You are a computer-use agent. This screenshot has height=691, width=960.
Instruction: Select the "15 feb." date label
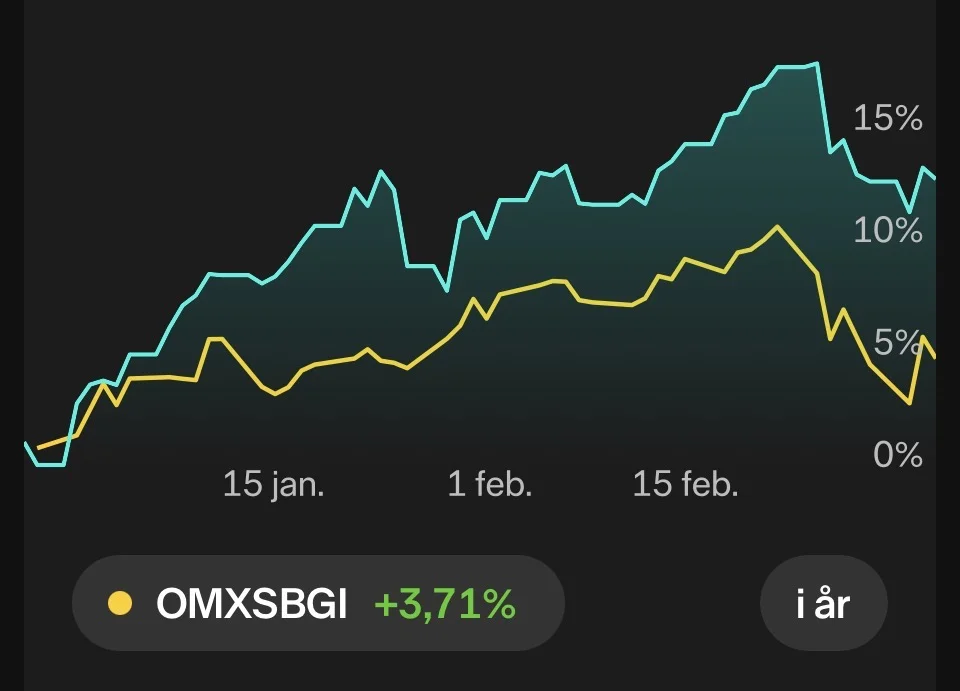point(685,486)
